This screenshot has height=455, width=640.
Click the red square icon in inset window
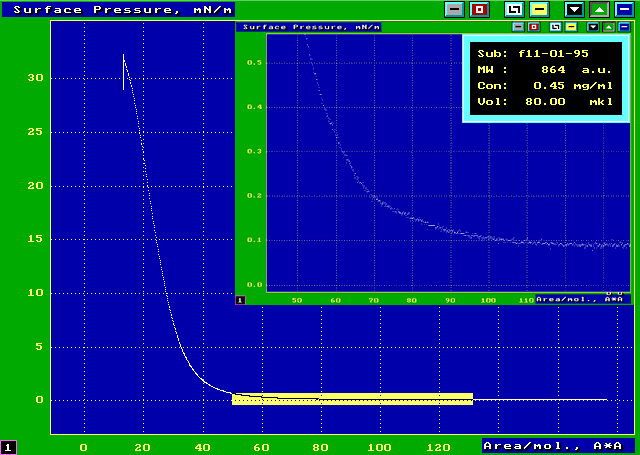tap(533, 27)
